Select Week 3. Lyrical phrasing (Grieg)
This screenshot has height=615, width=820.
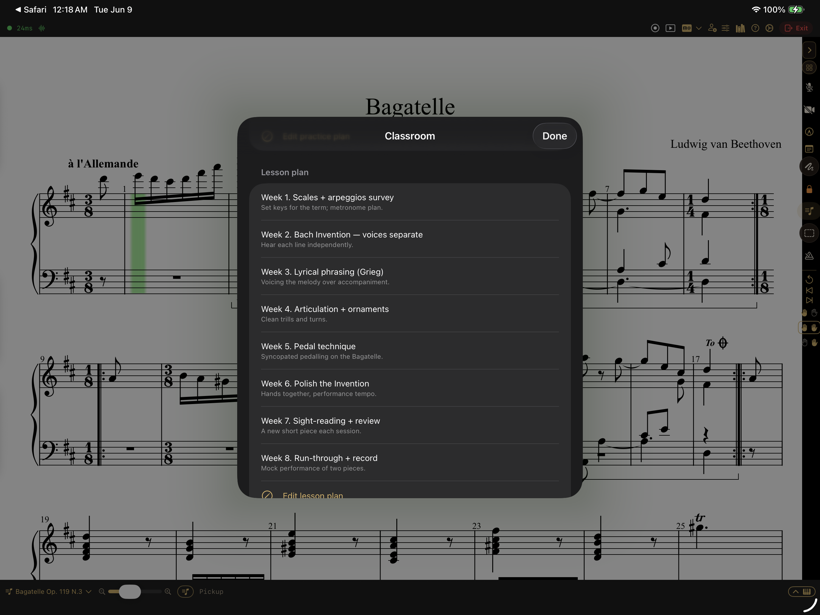[409, 276]
